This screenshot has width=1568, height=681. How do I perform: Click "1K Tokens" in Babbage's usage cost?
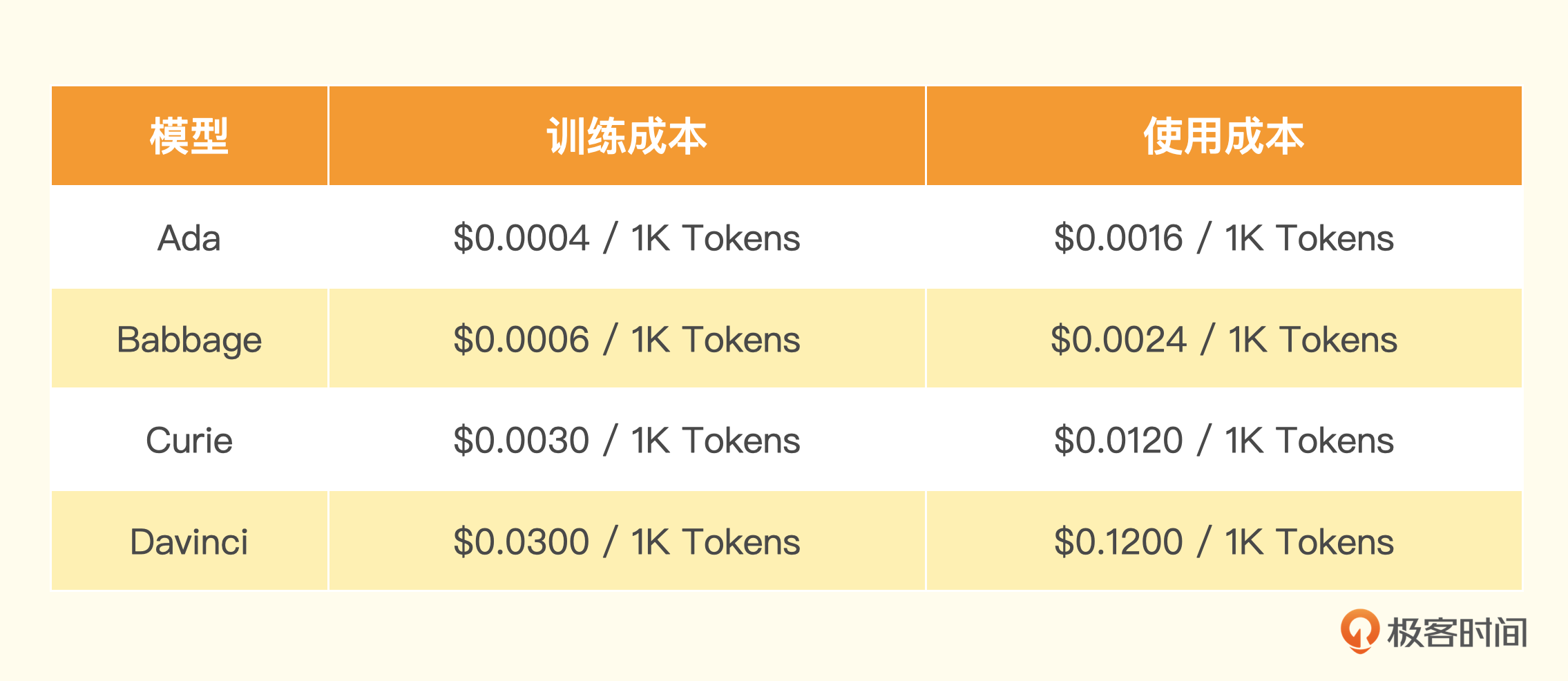tap(1313, 340)
